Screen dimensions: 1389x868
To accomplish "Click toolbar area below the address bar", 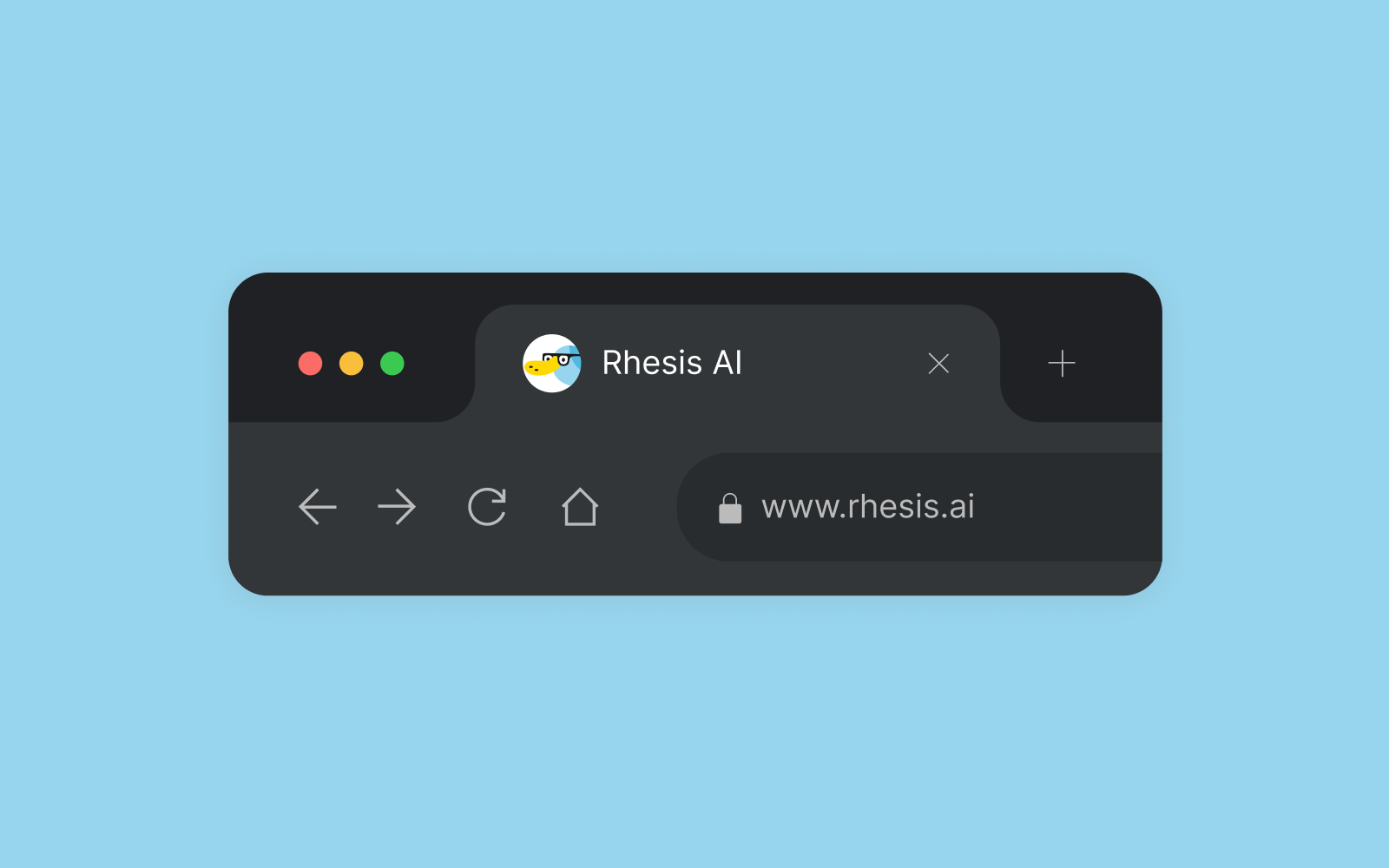I will click(694, 578).
